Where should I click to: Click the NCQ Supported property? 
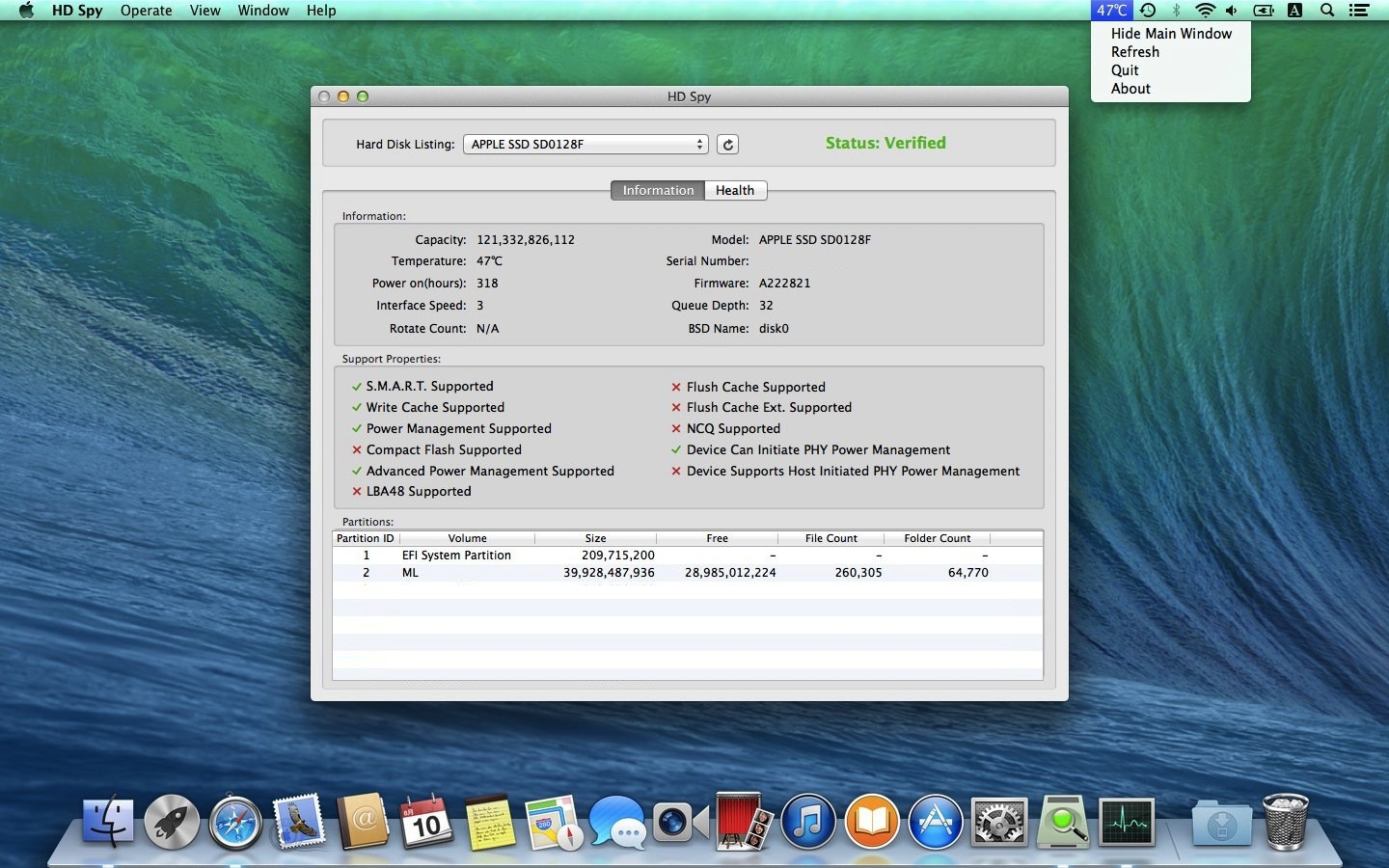pos(733,429)
